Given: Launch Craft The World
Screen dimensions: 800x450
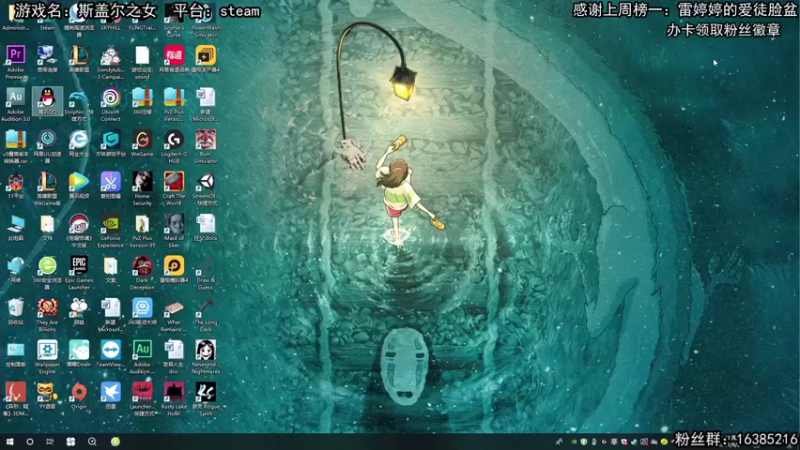Looking at the screenshot, I should [174, 189].
